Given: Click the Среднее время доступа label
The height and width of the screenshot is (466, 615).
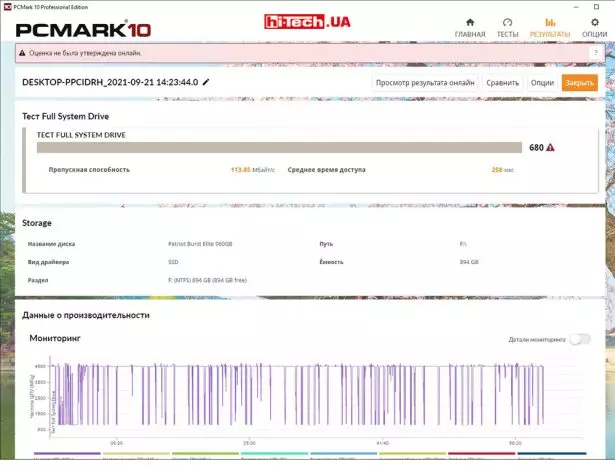Looking at the screenshot, I should pos(326,170).
